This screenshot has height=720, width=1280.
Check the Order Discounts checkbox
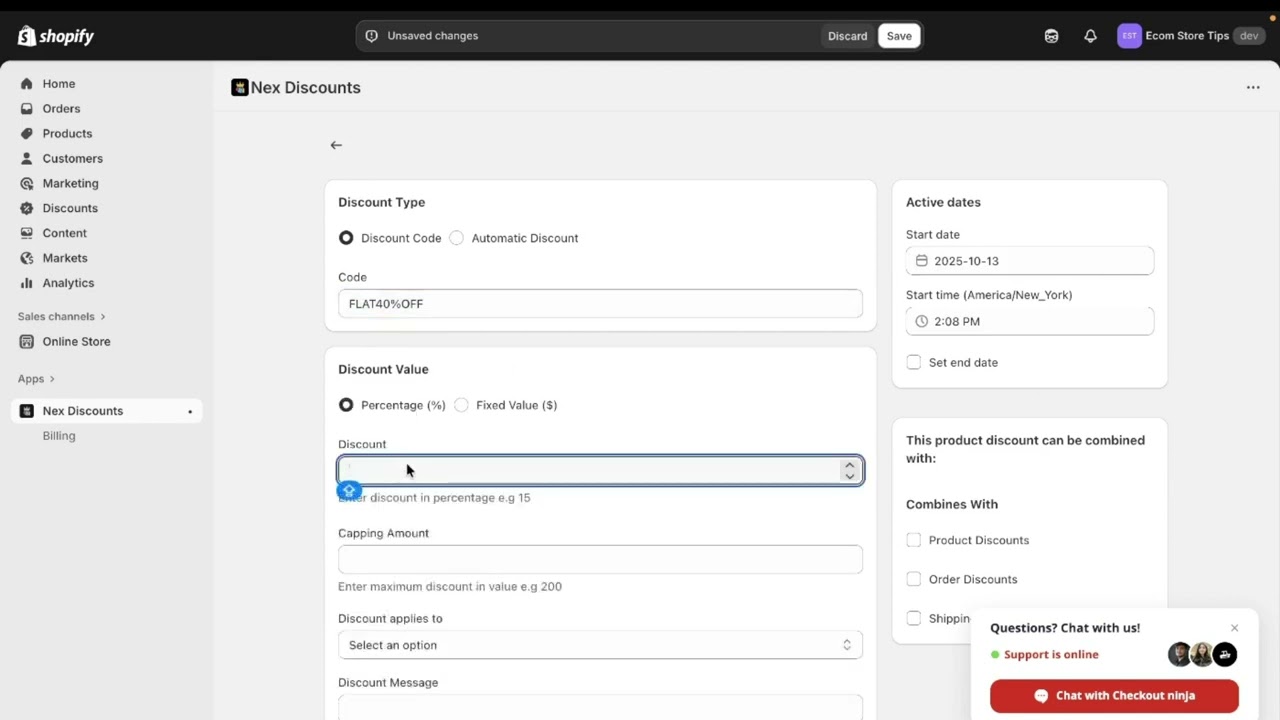coord(913,579)
